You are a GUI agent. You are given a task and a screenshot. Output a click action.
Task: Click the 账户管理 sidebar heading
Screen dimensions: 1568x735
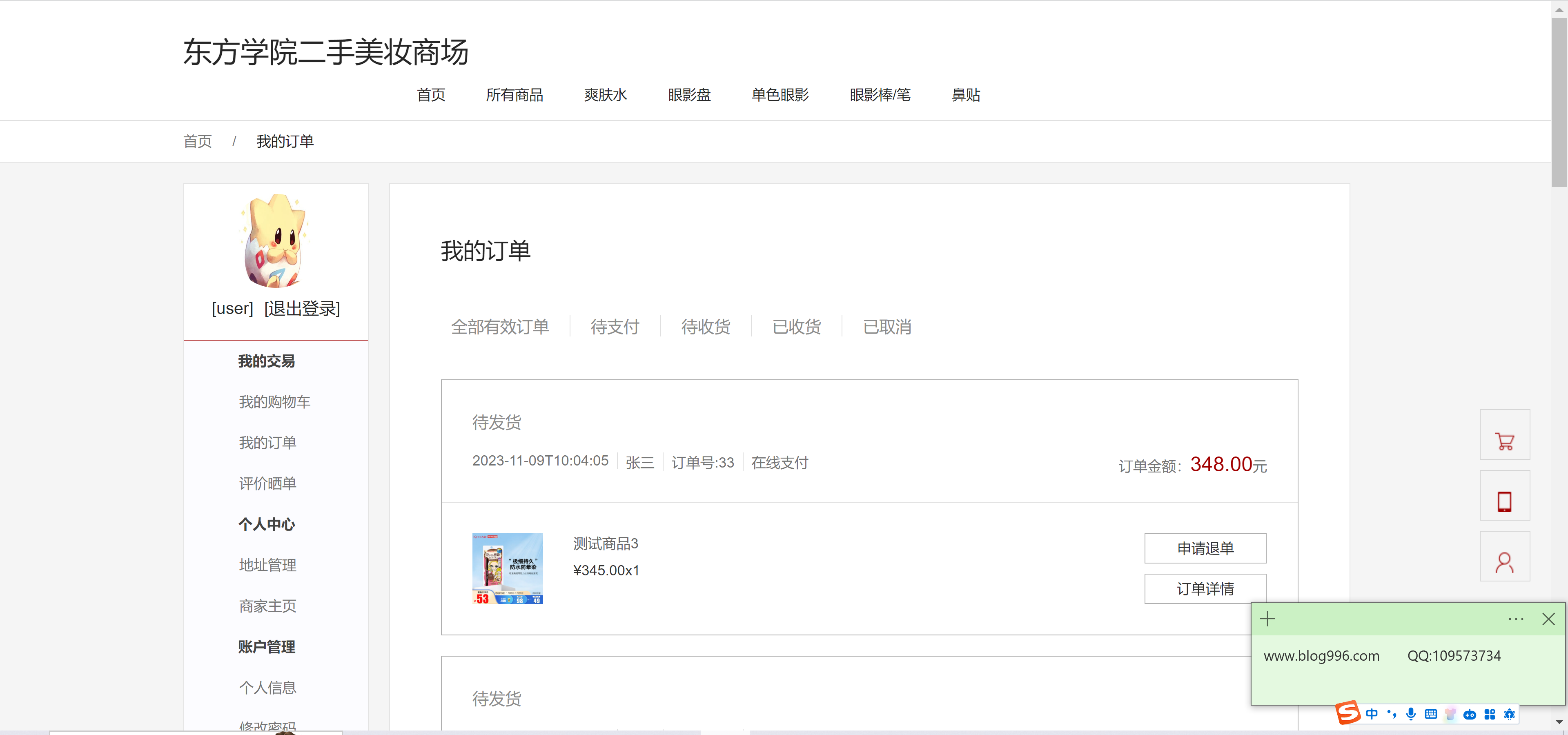point(267,646)
